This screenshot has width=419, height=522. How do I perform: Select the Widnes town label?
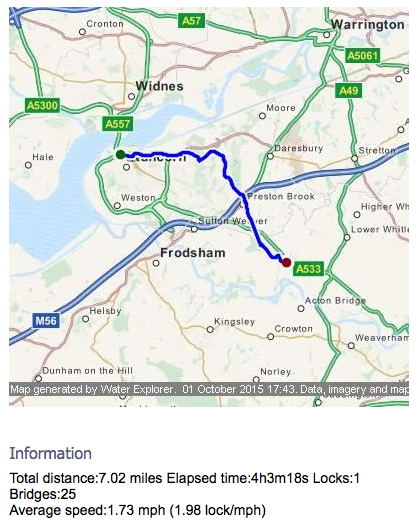159,86
